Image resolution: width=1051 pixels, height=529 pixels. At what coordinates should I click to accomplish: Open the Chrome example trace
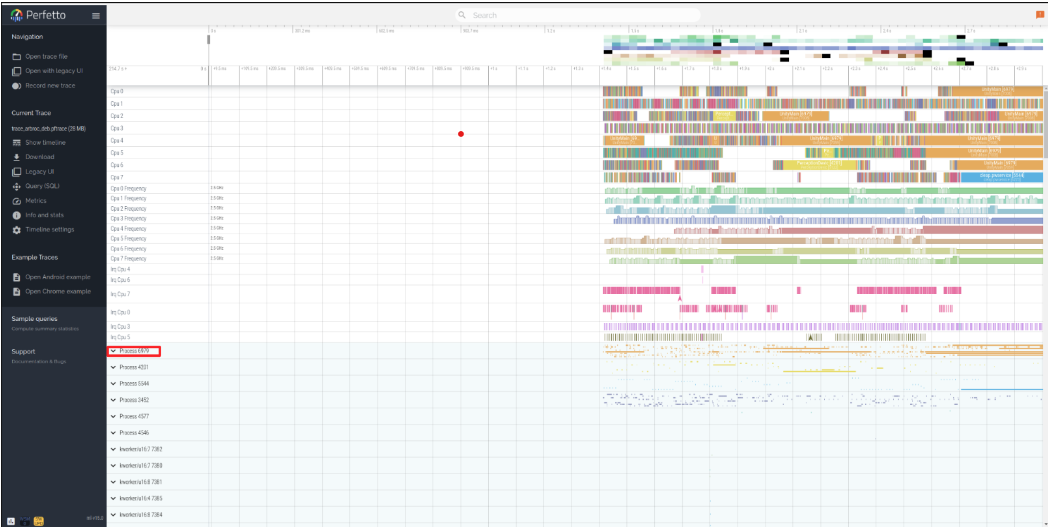pos(57,291)
